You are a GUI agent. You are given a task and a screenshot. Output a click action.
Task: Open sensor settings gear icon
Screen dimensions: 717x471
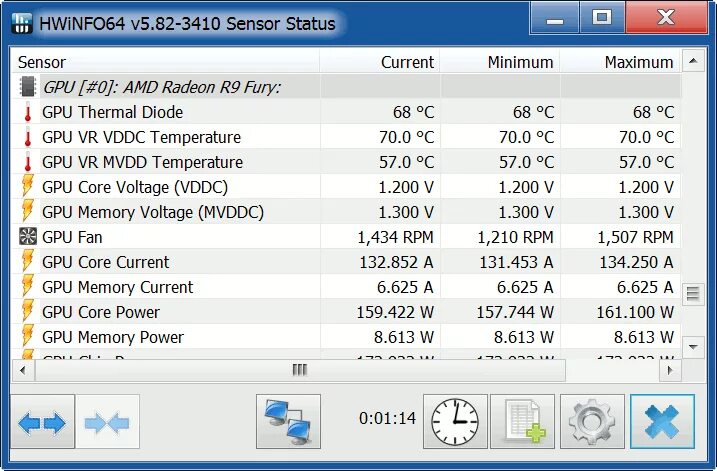(x=592, y=422)
